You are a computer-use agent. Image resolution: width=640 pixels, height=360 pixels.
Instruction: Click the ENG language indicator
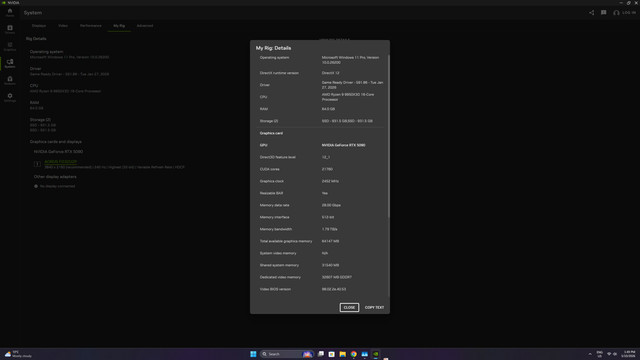(600, 354)
